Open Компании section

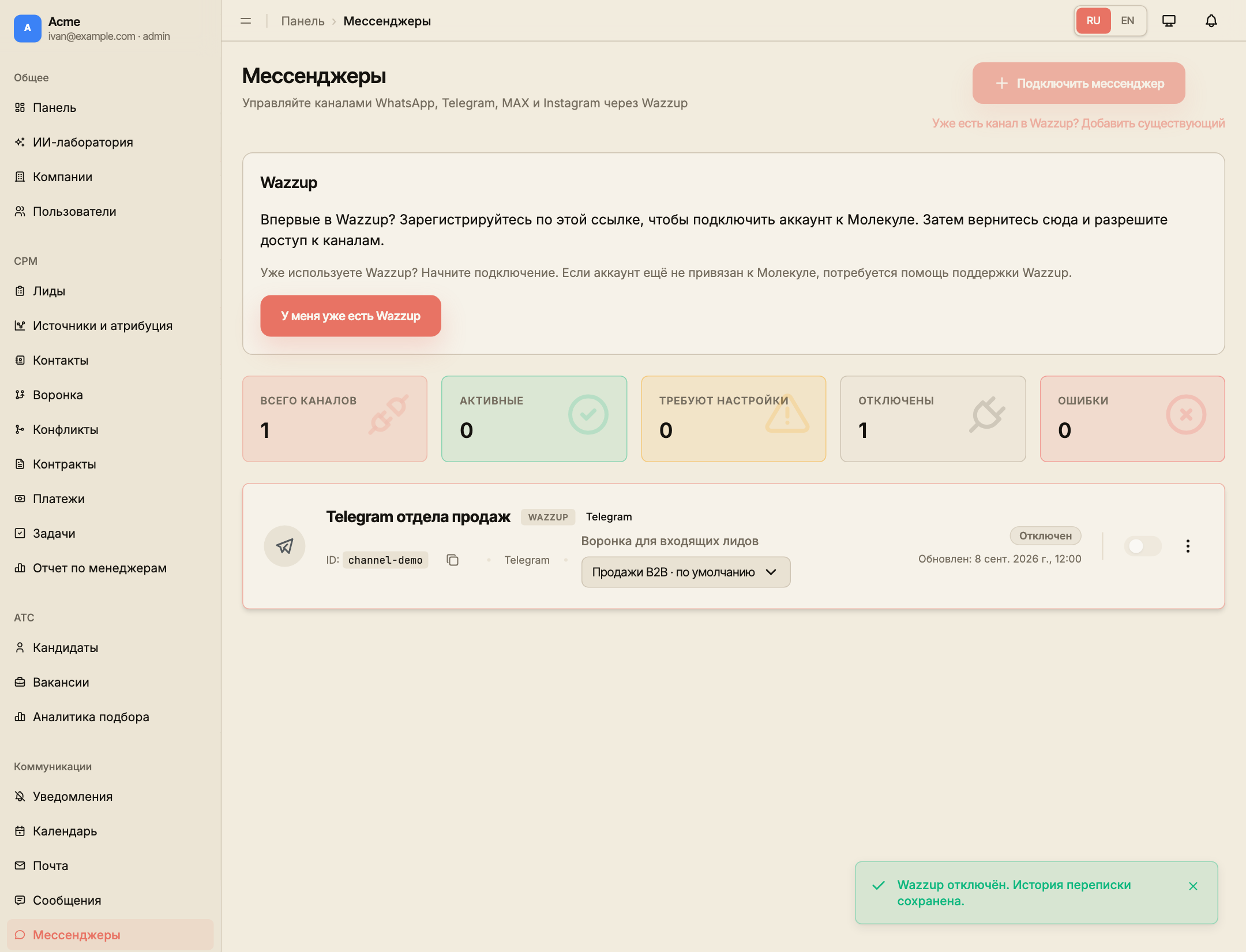(110, 177)
